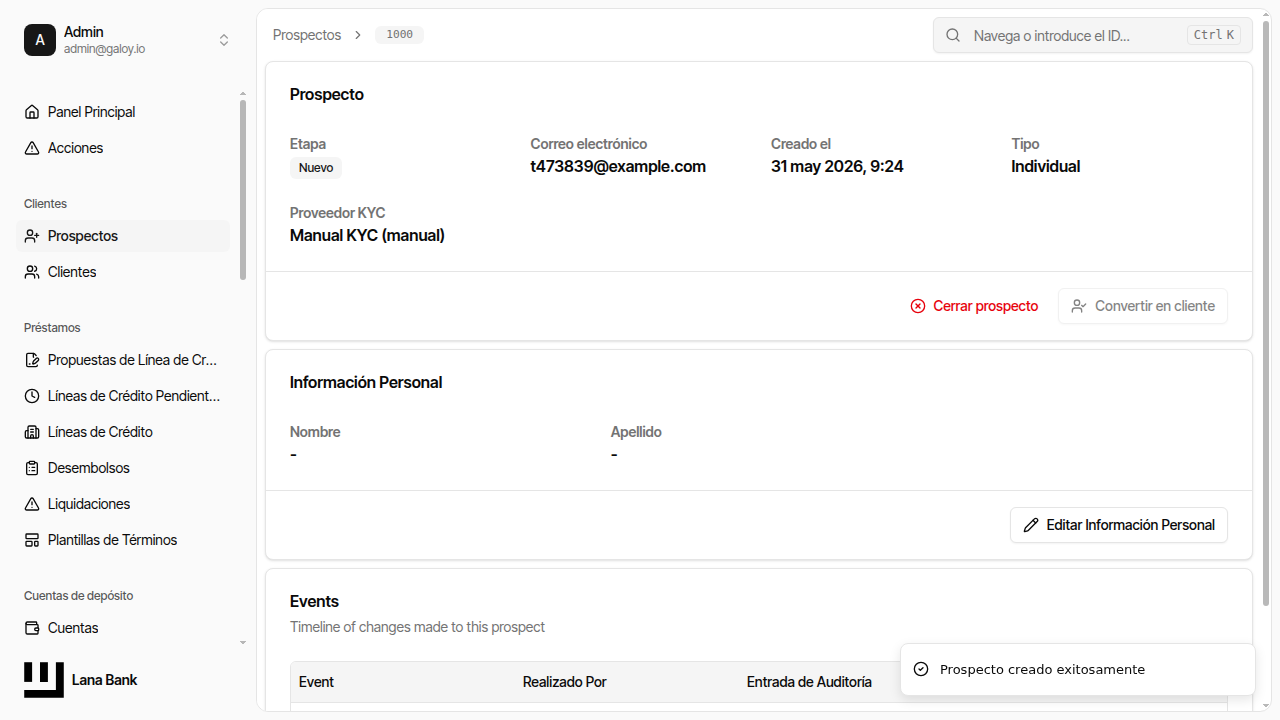Click Convertir en cliente button
This screenshot has width=1280, height=720.
1143,306
